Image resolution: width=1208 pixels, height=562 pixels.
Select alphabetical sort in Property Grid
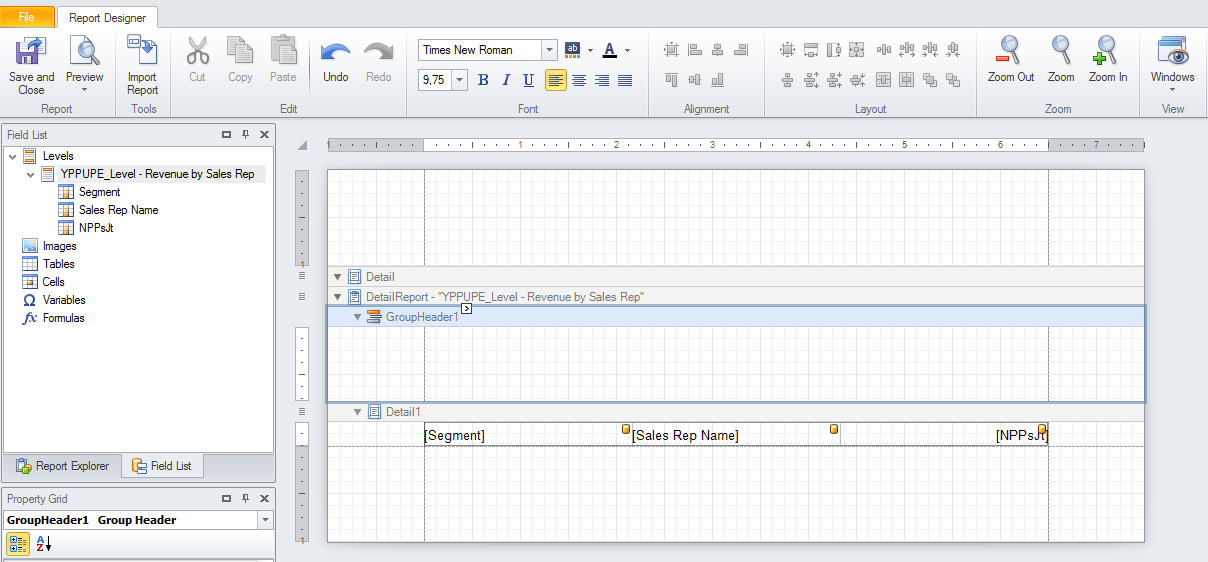pos(43,544)
